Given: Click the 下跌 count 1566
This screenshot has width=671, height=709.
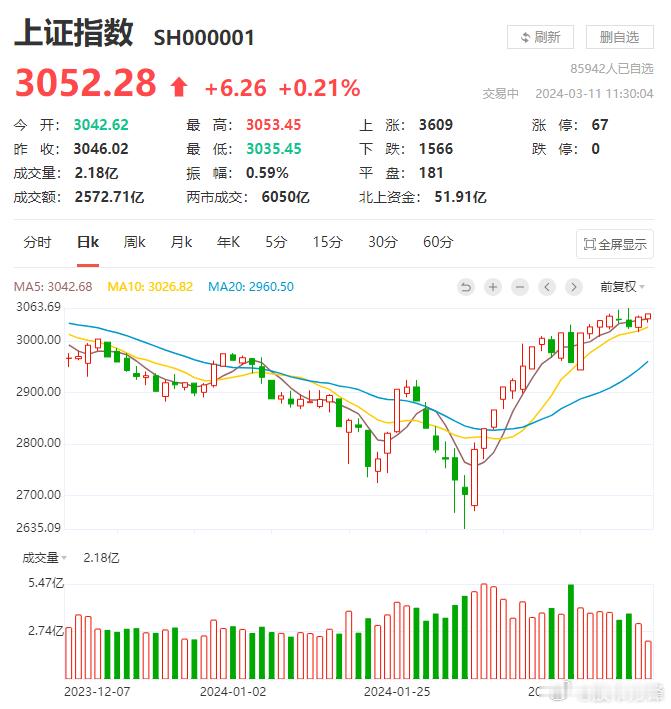Looking at the screenshot, I should [436, 149].
